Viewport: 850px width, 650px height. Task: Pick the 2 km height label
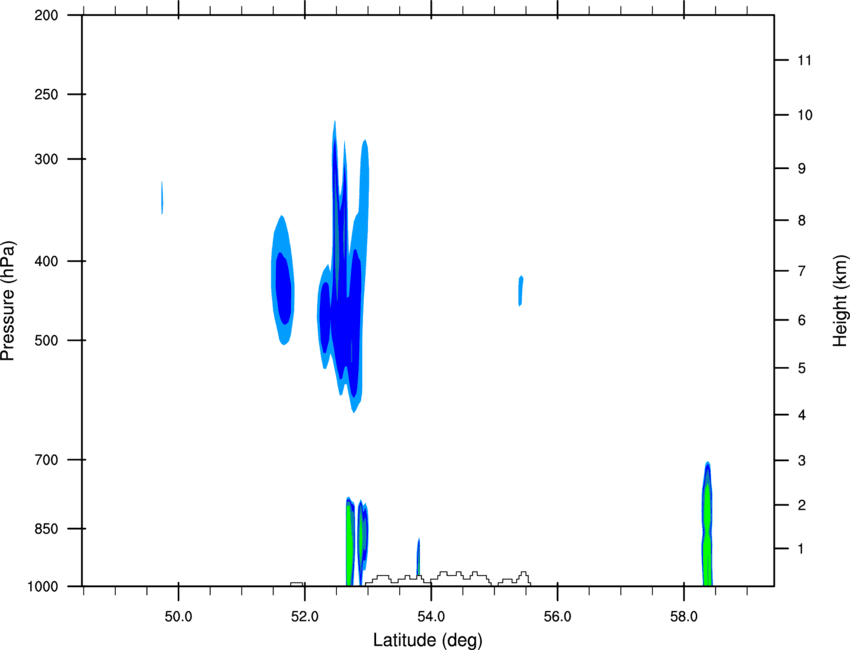tap(801, 505)
